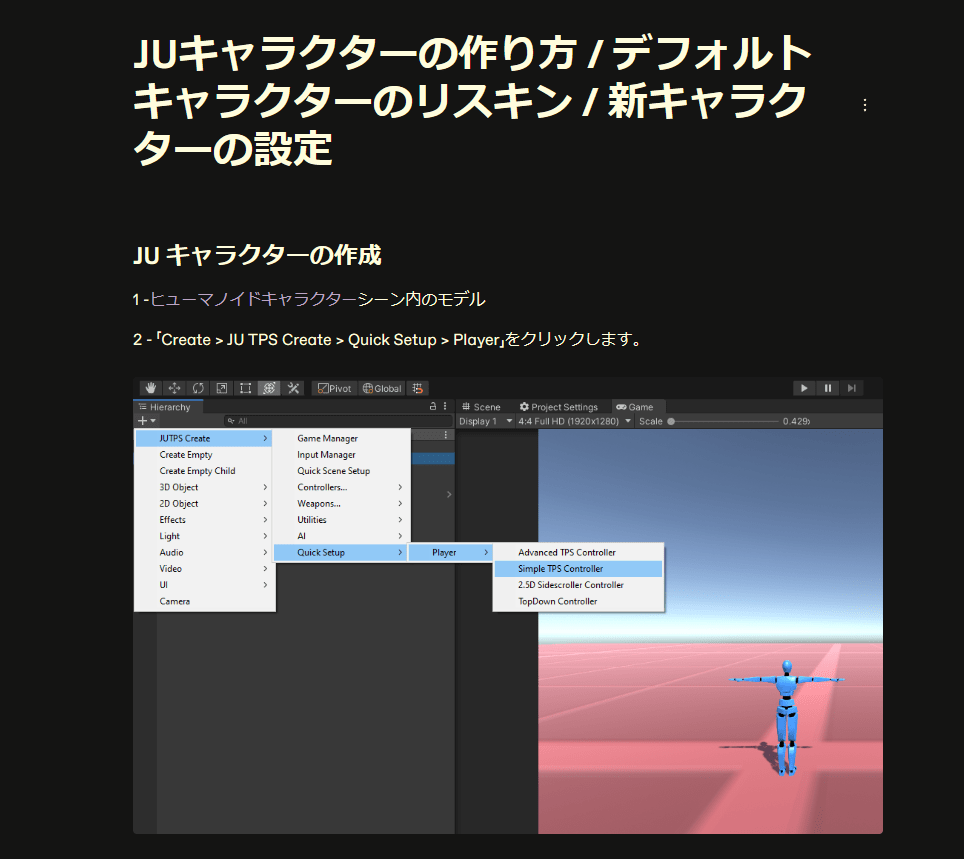Choose Create Empty Child from the menu

point(205,471)
